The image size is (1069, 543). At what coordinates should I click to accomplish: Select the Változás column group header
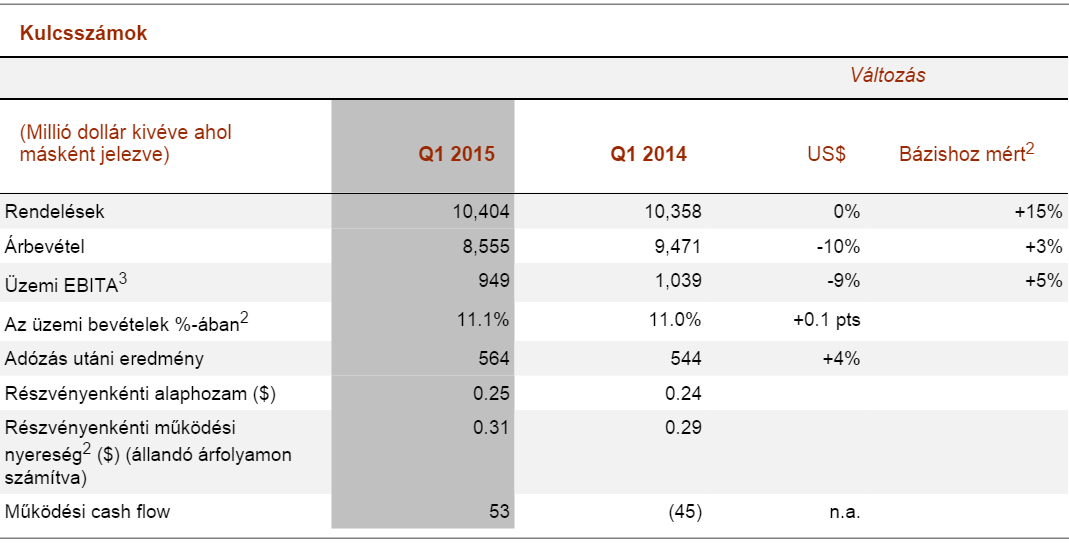[x=887, y=76]
